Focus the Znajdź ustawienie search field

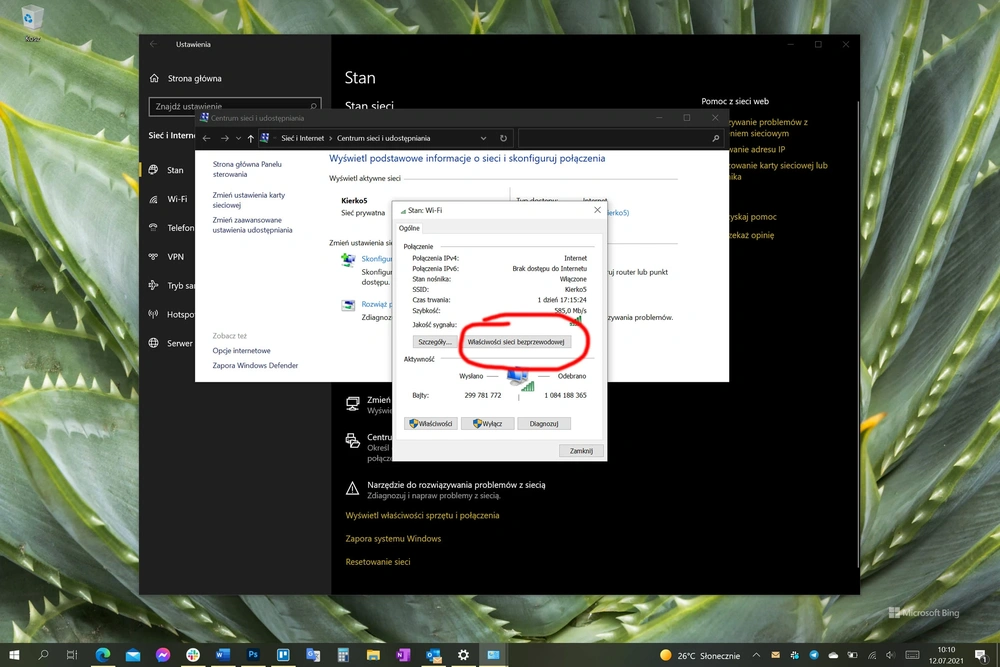point(235,106)
